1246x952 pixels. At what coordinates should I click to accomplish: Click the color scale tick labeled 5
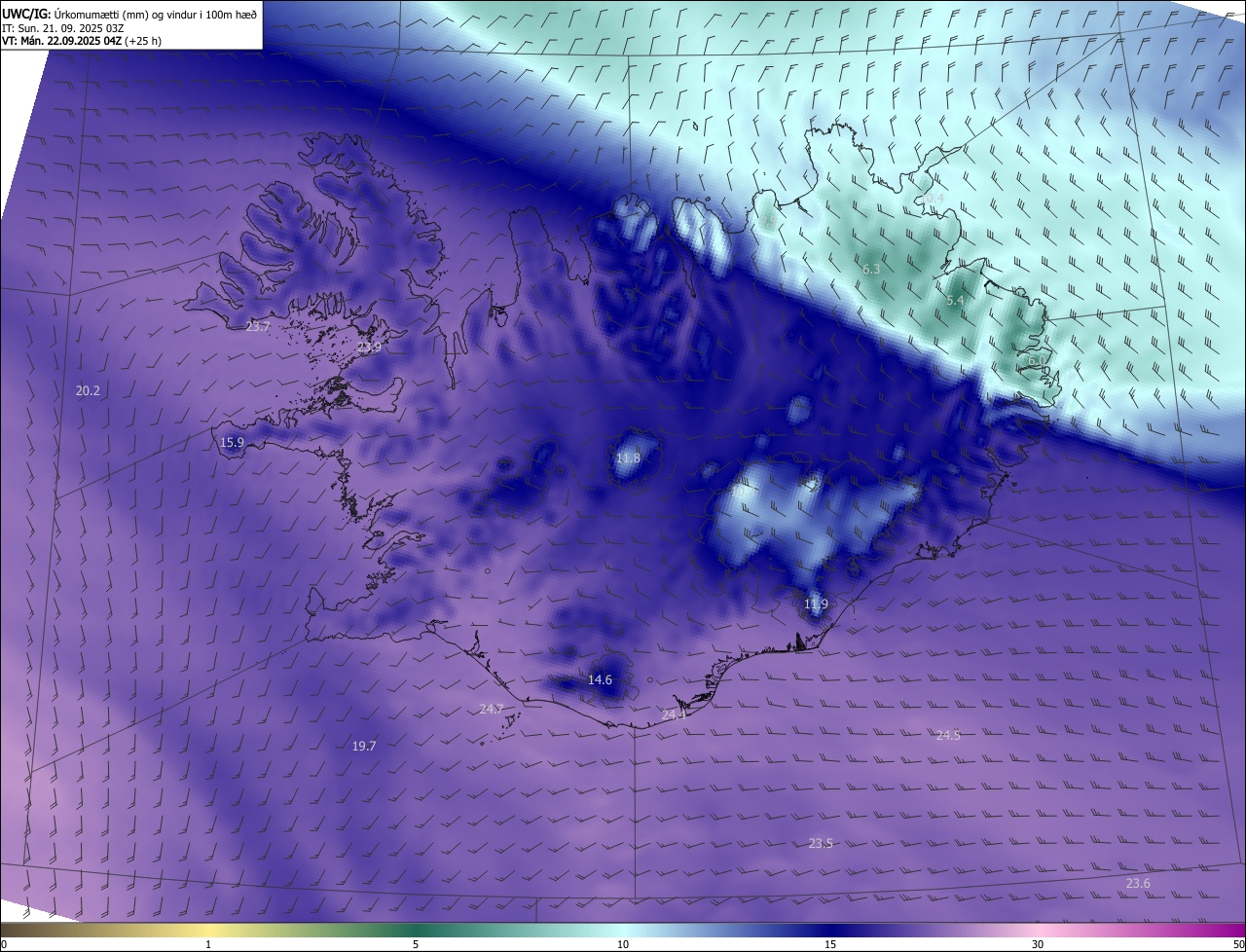pyautogui.click(x=416, y=944)
